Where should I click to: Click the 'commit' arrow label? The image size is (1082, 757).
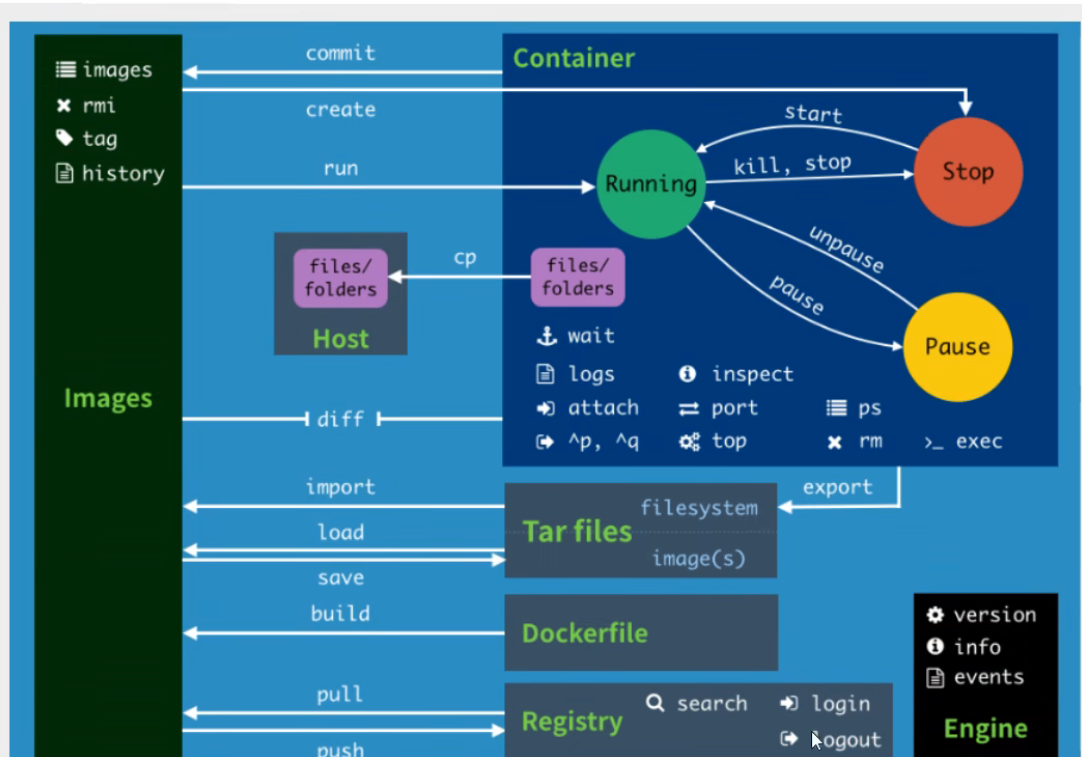(x=341, y=53)
